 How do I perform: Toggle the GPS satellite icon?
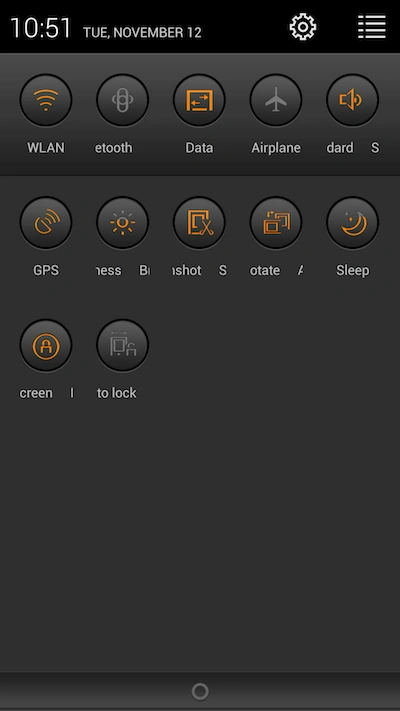[46, 223]
